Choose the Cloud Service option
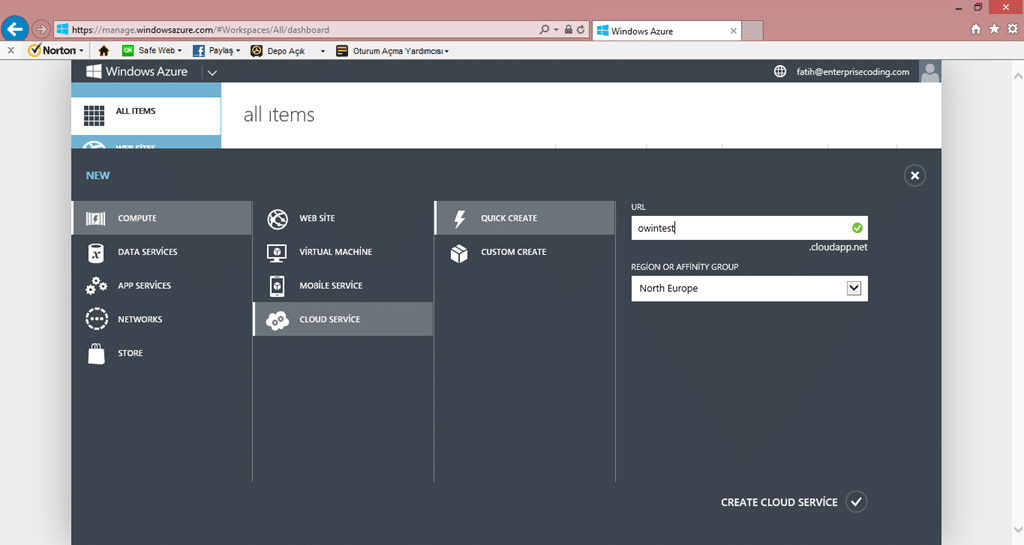 tap(343, 319)
